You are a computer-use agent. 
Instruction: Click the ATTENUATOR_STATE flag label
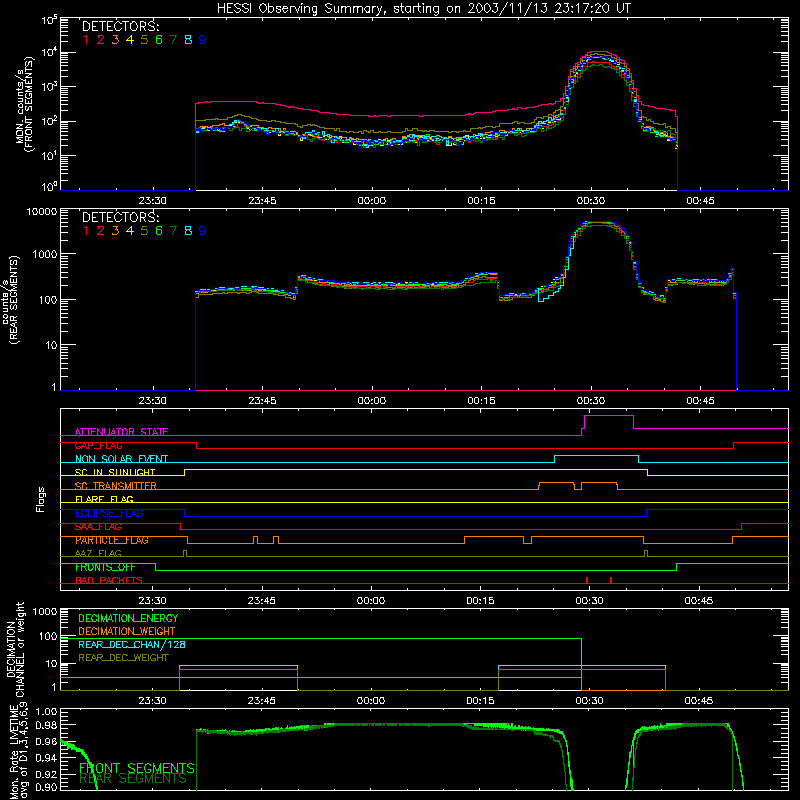[x=121, y=432]
